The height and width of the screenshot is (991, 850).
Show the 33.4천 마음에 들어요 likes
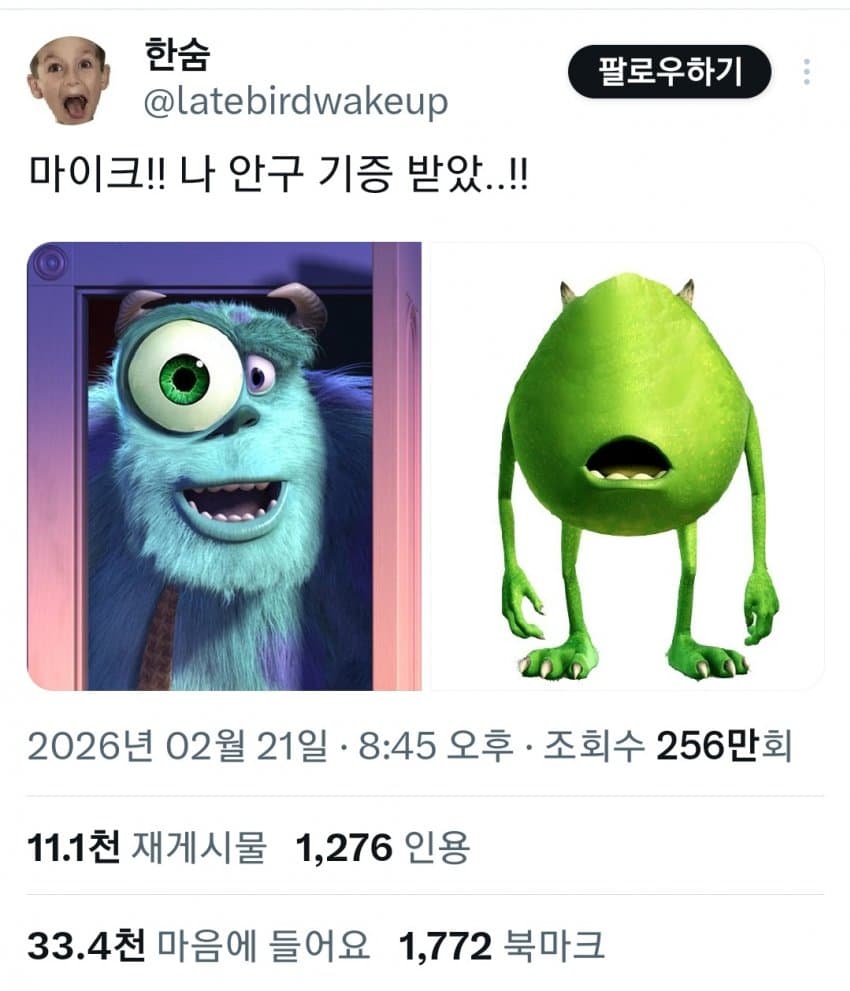click(x=198, y=945)
